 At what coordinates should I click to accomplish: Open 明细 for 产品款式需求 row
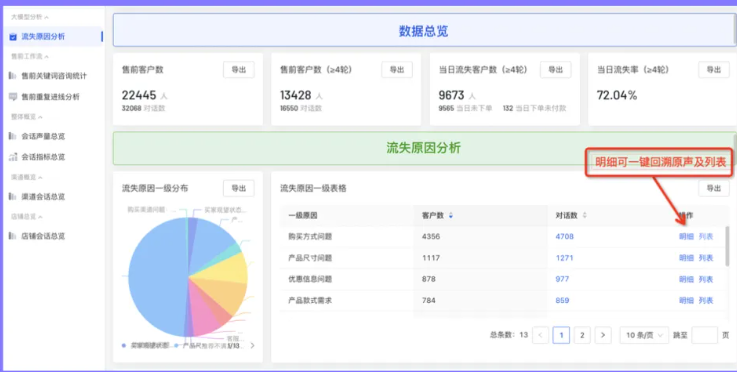coord(686,301)
